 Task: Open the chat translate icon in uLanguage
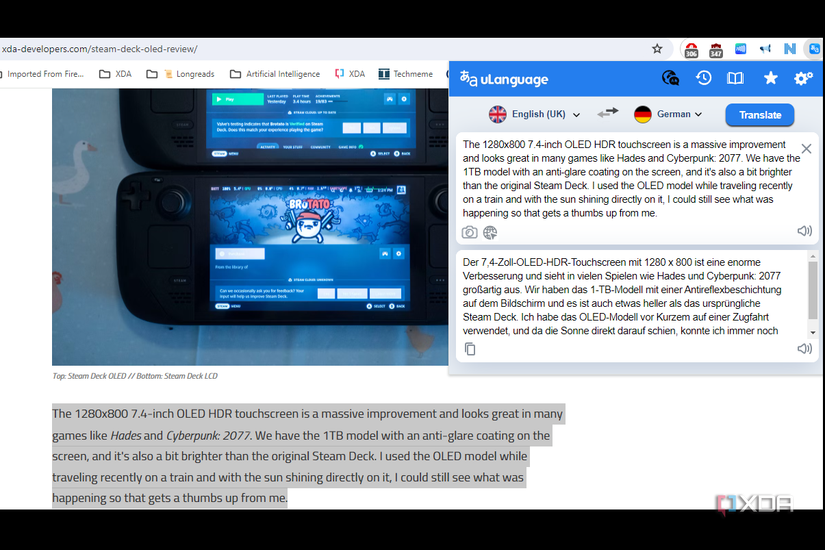pos(670,78)
